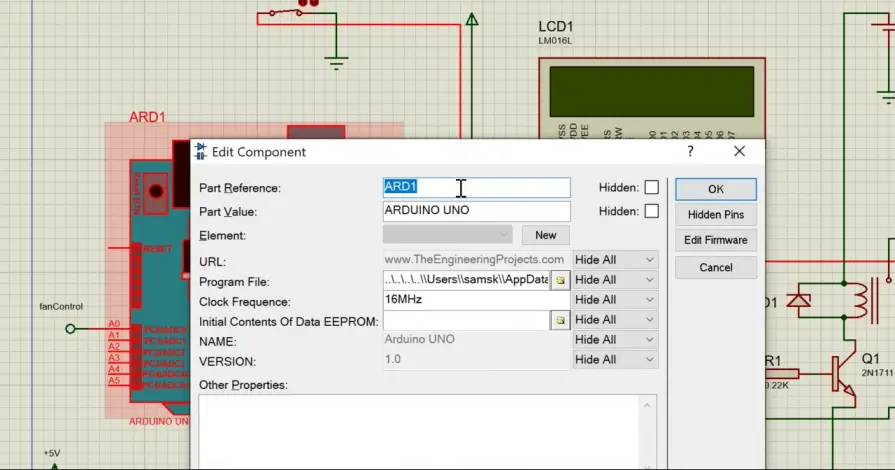Click the Other Properties text area
Viewport: 895px width, 470px height.
[x=419, y=431]
